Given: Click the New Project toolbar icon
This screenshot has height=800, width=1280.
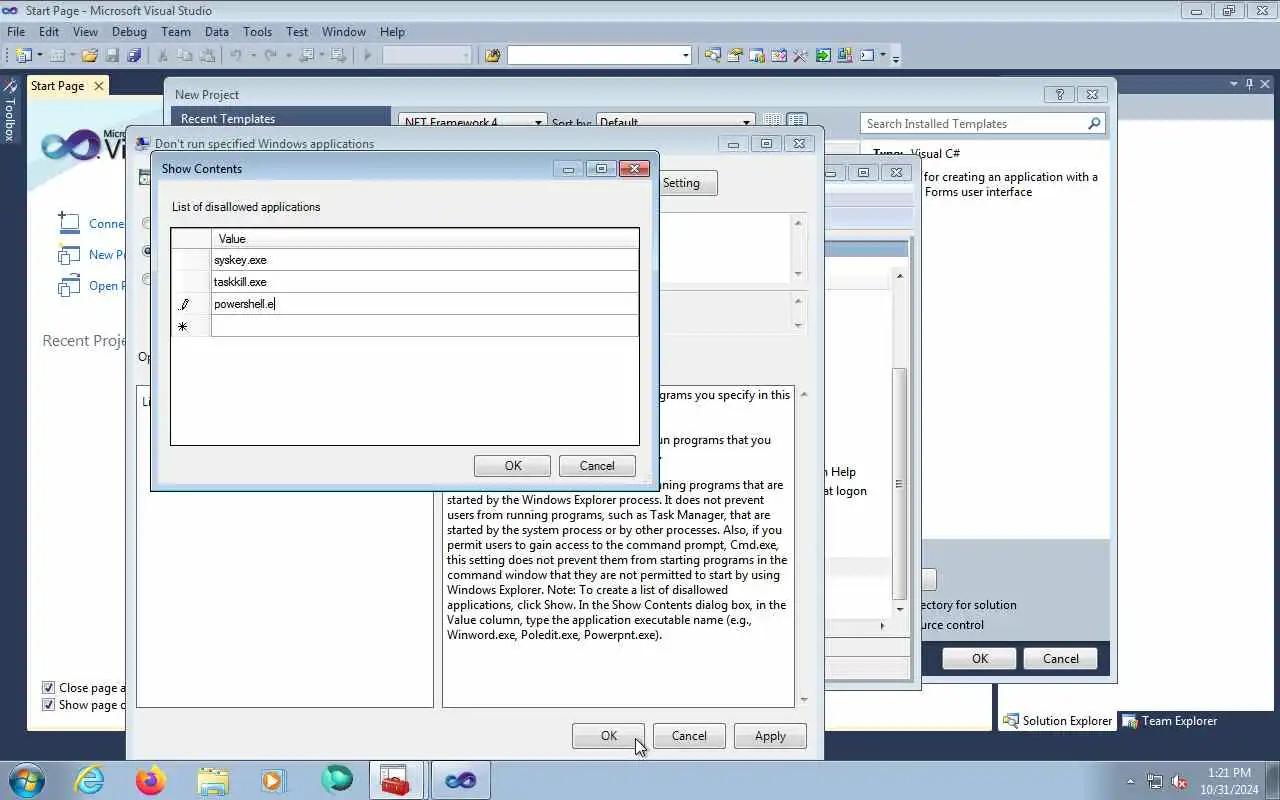Looking at the screenshot, I should click(24, 55).
